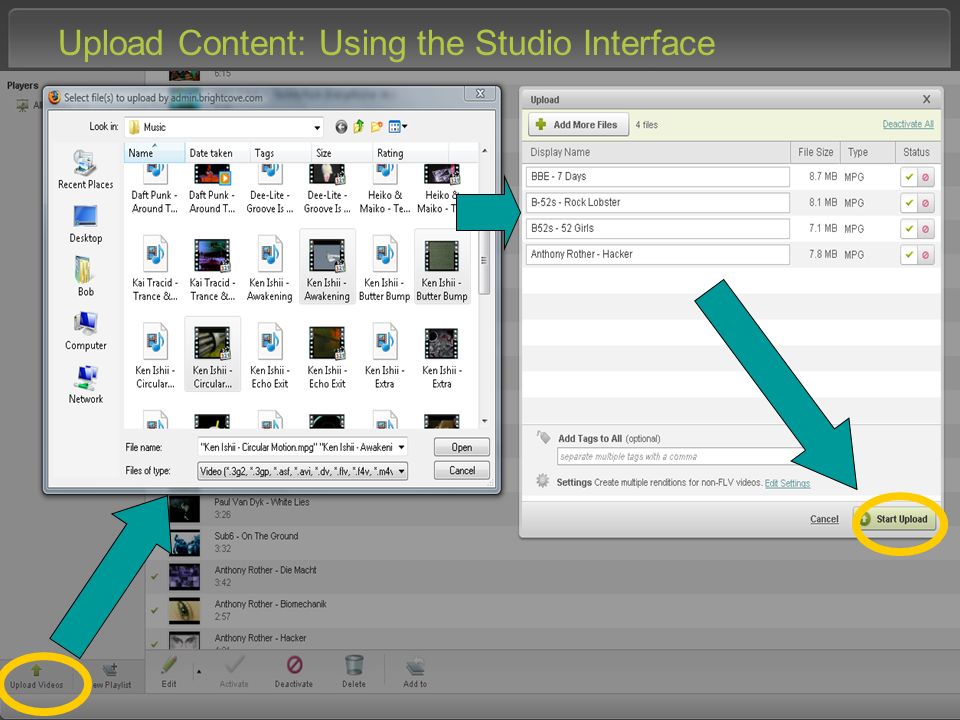Remove BBE - 7 Days from upload
The image size is (960, 720).
pos(925,177)
